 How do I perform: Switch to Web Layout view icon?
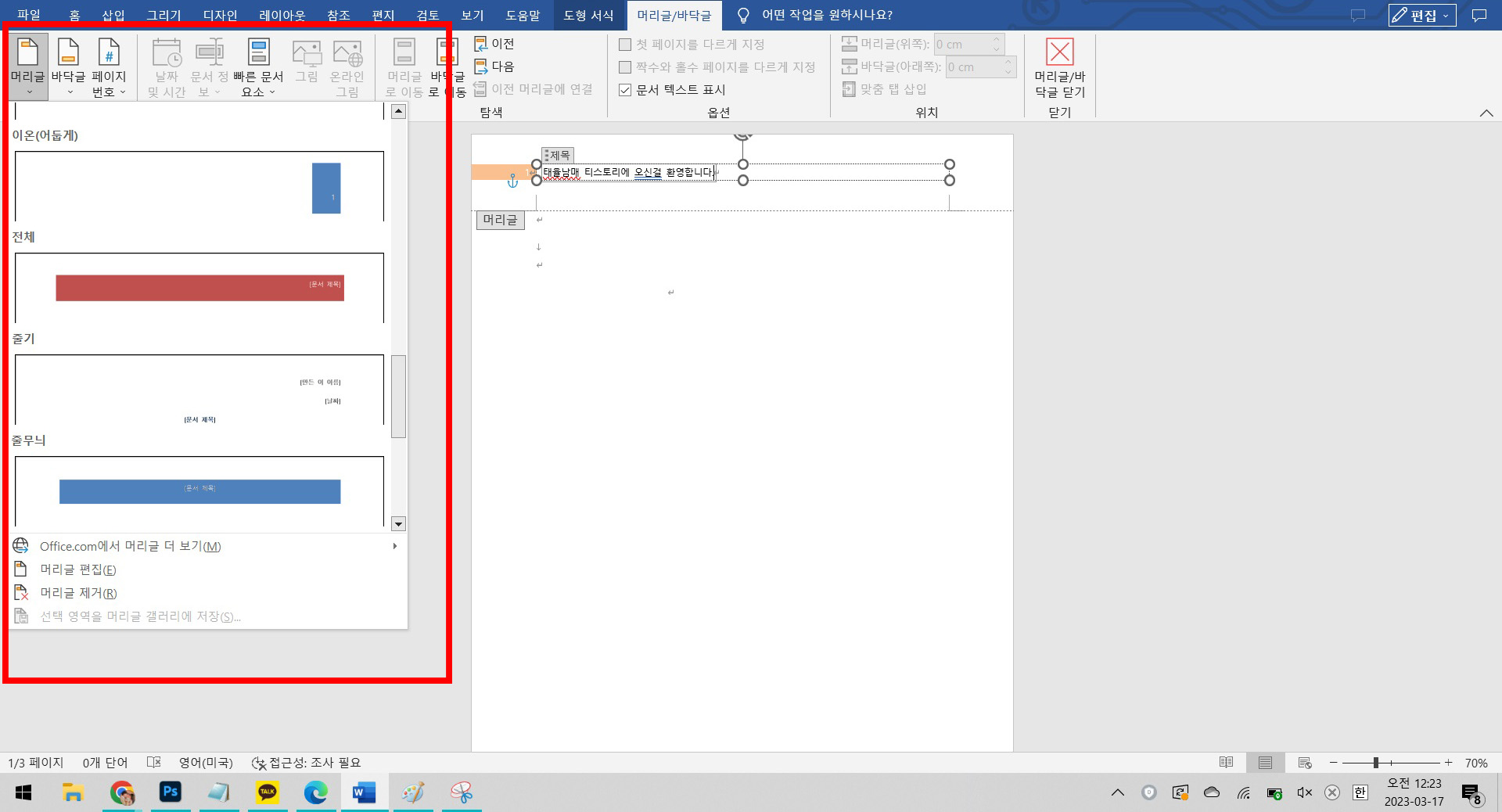pyautogui.click(x=1304, y=763)
